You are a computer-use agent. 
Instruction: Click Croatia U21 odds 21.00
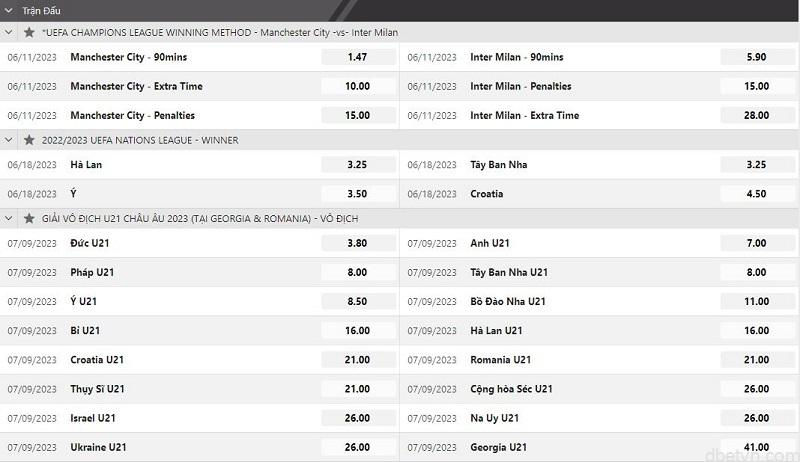tap(358, 360)
